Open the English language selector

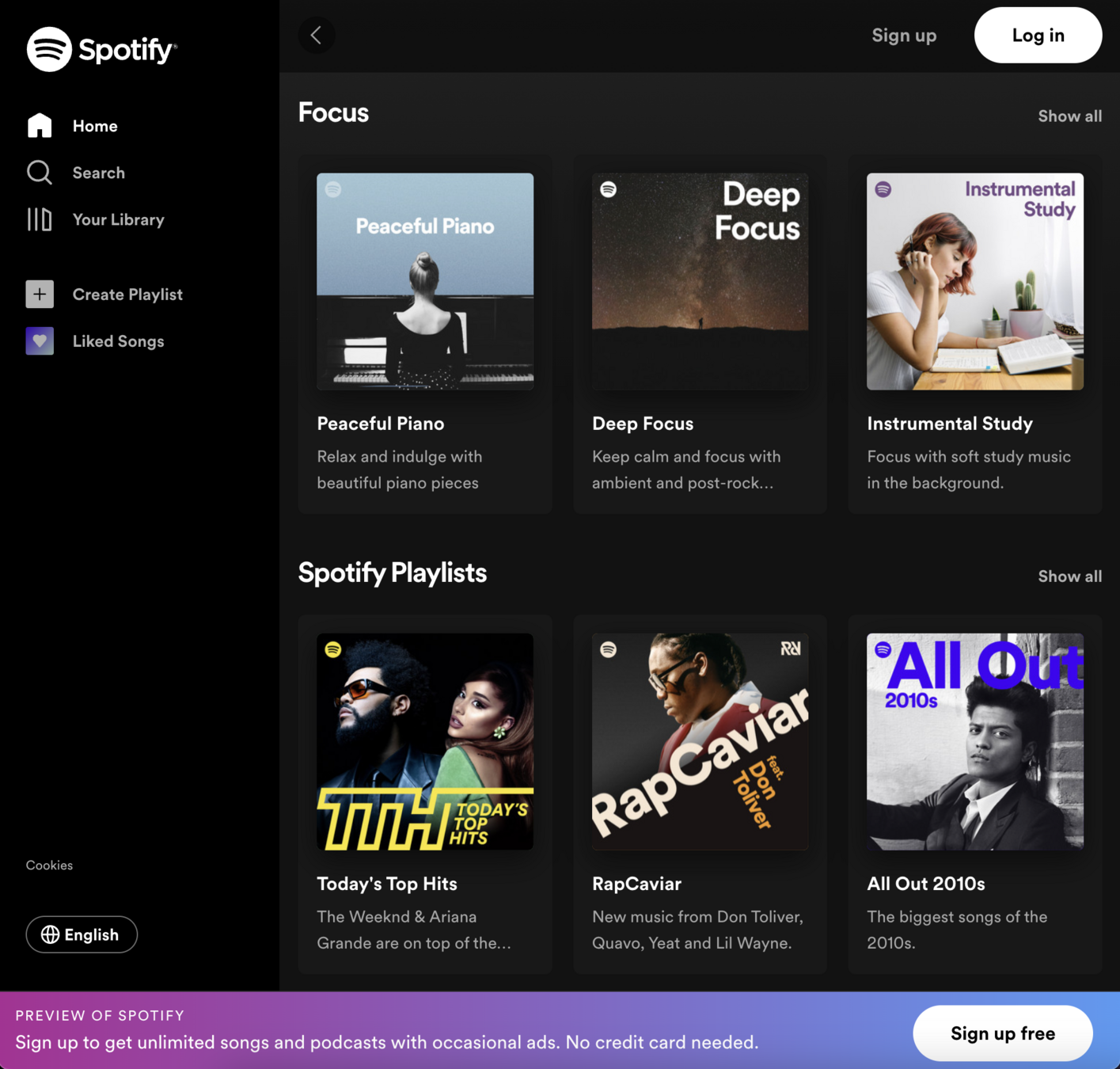[82, 934]
